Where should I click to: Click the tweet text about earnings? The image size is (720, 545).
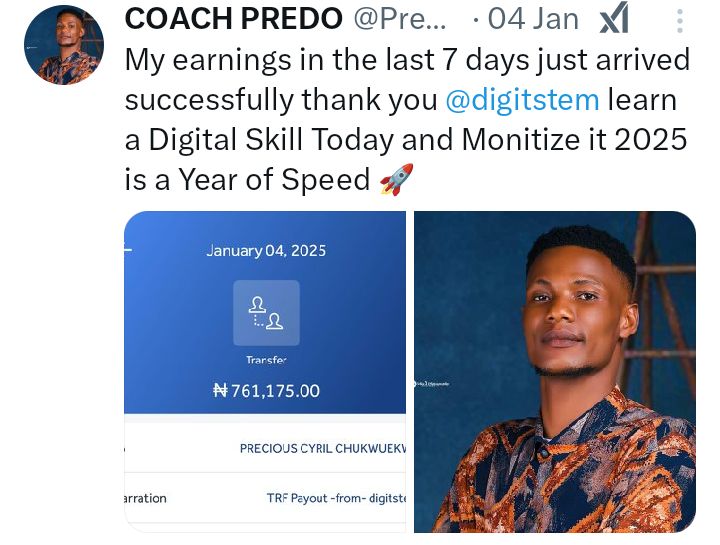point(407,60)
